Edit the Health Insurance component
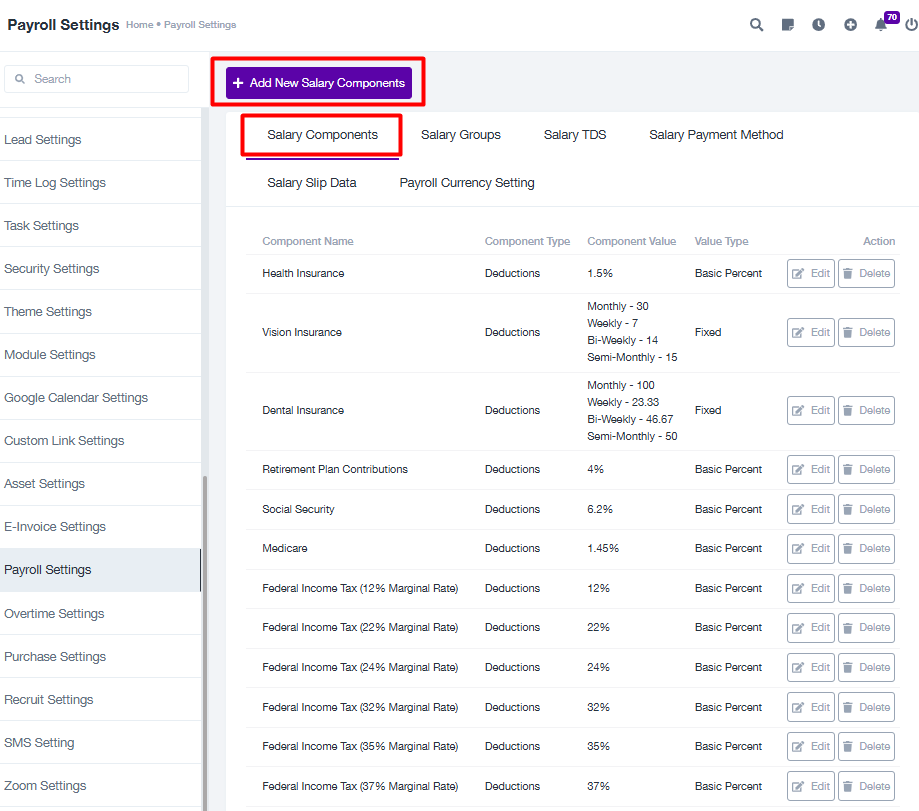919x811 pixels. (811, 274)
